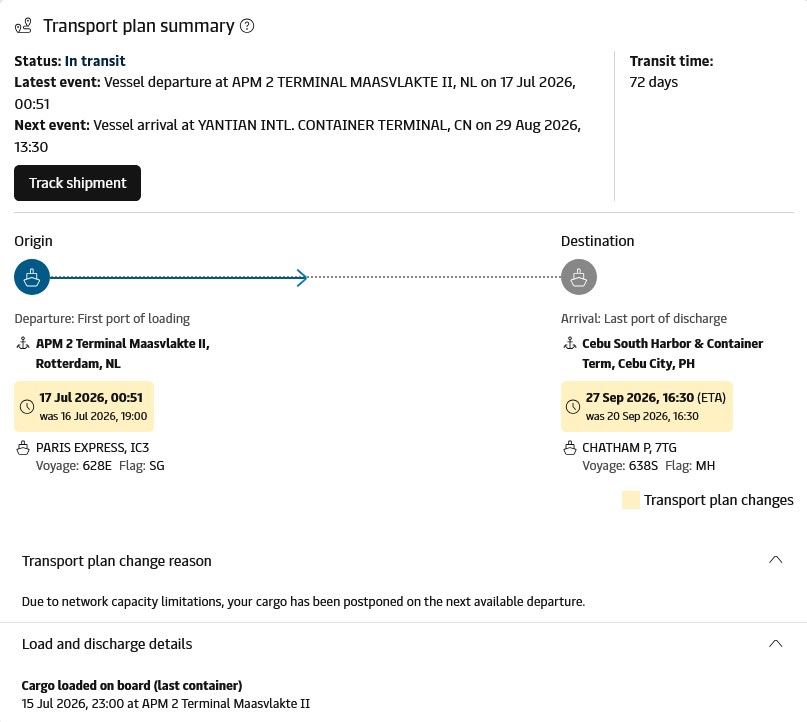Click the clock icon in destination ETA box
Image resolution: width=807 pixels, height=722 pixels.
[573, 407]
